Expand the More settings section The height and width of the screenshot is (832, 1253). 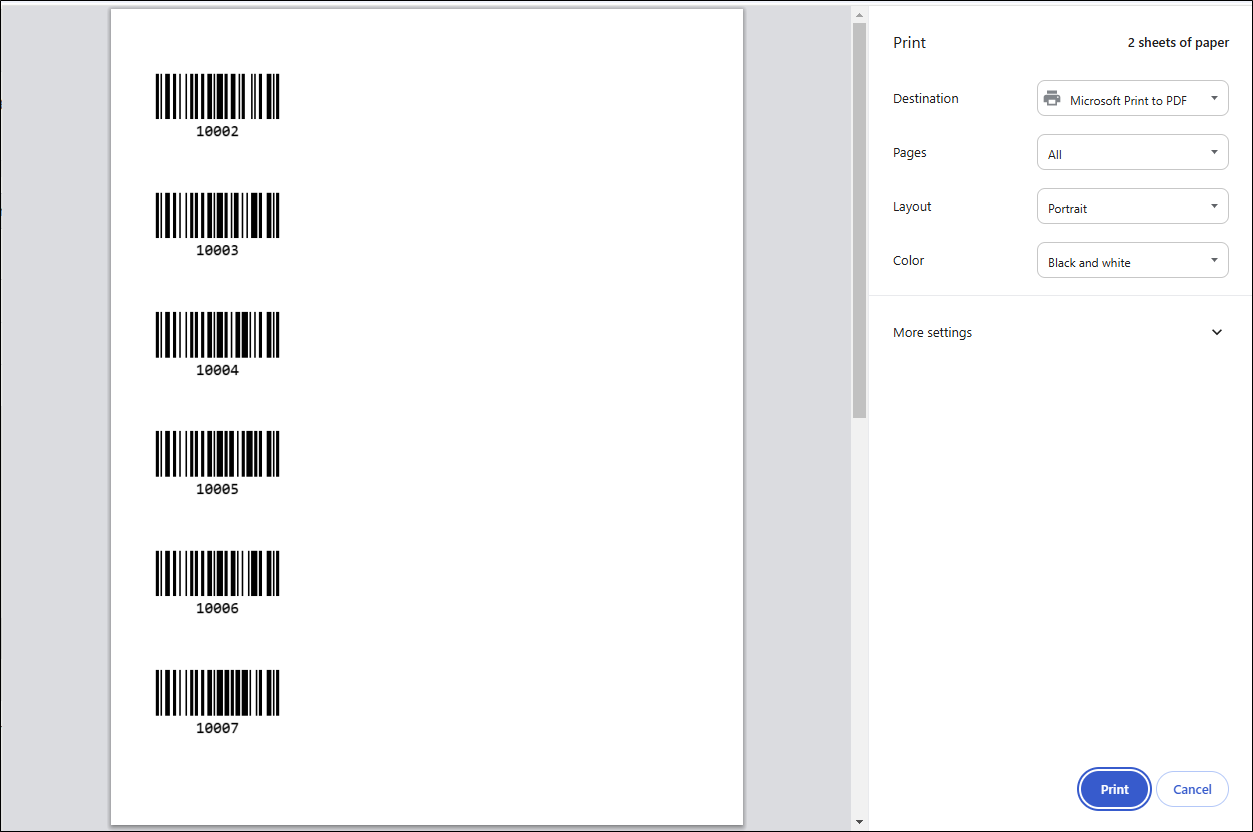pyautogui.click(x=1058, y=332)
